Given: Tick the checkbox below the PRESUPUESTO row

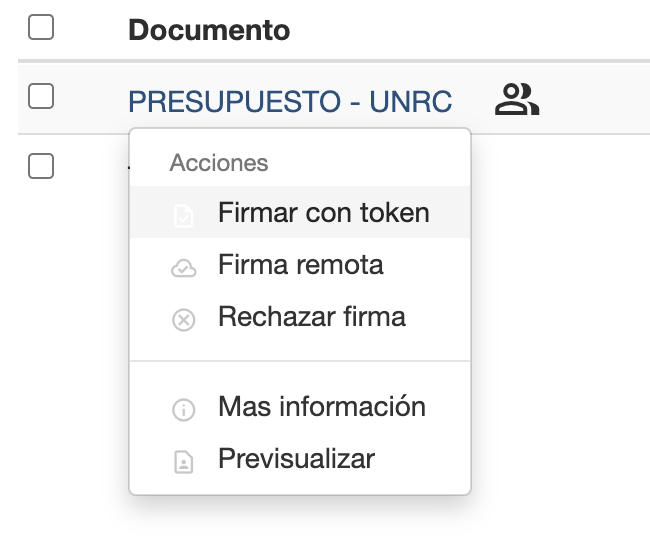Looking at the screenshot, I should coord(41,165).
